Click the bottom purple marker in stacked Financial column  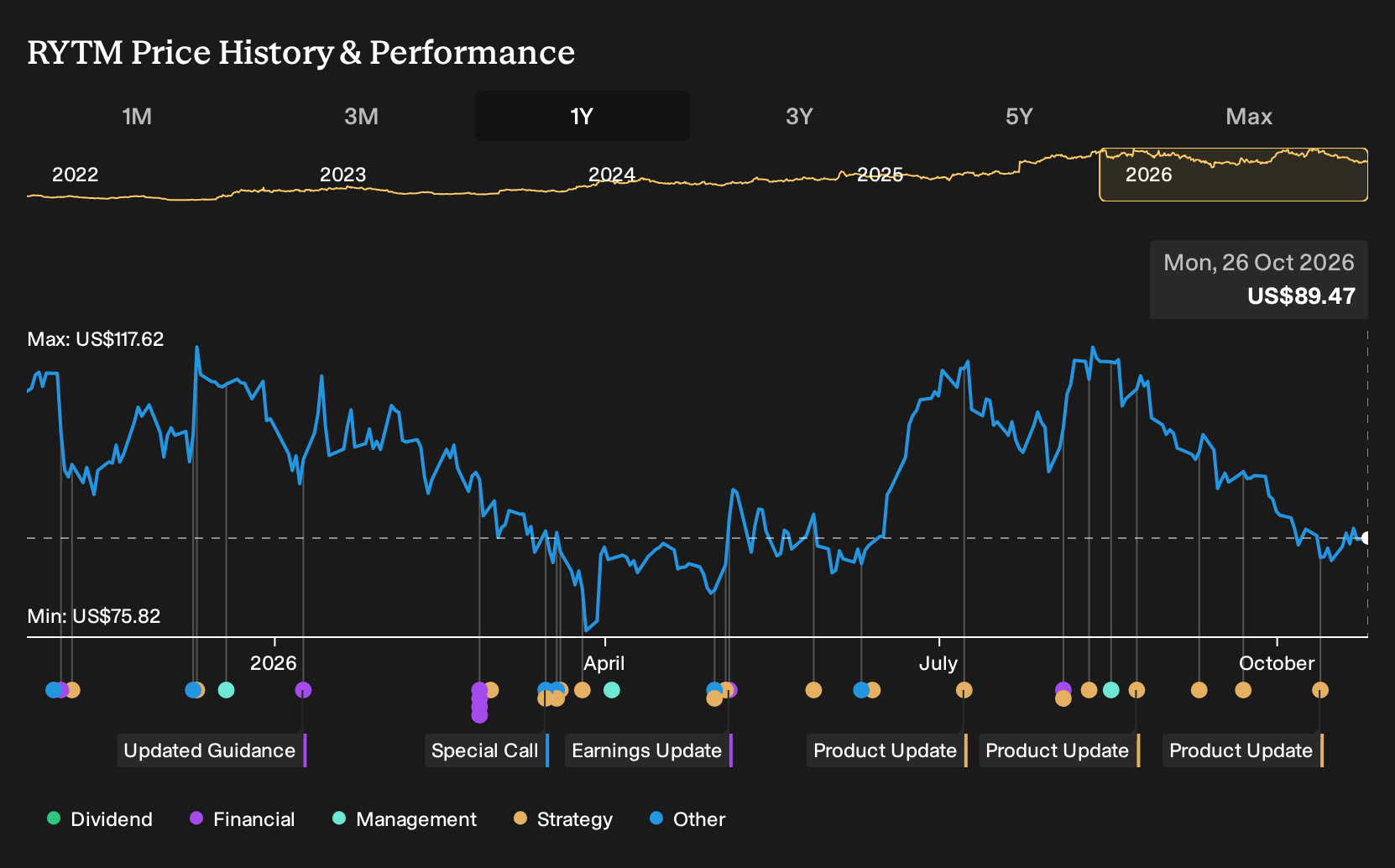pos(479,715)
